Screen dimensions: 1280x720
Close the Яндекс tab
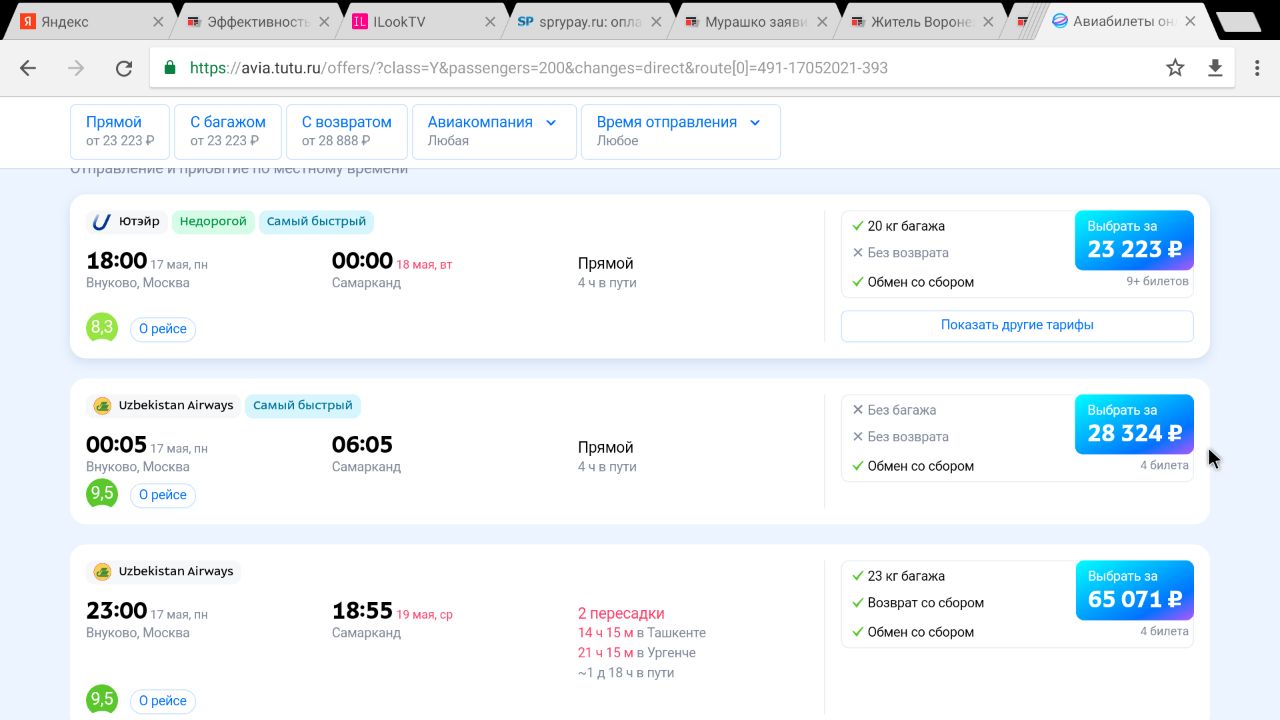(x=158, y=21)
